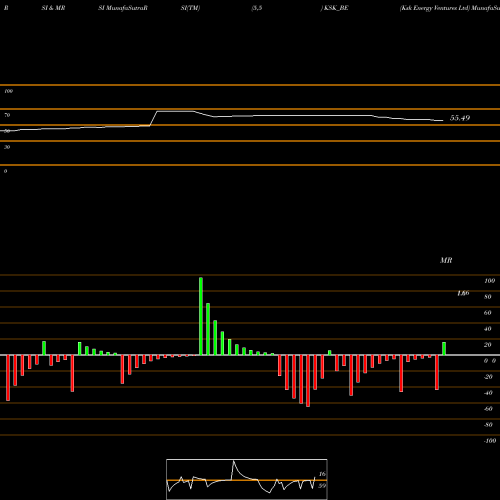Click the MR right axis label 60

pyautogui.click(x=488, y=313)
